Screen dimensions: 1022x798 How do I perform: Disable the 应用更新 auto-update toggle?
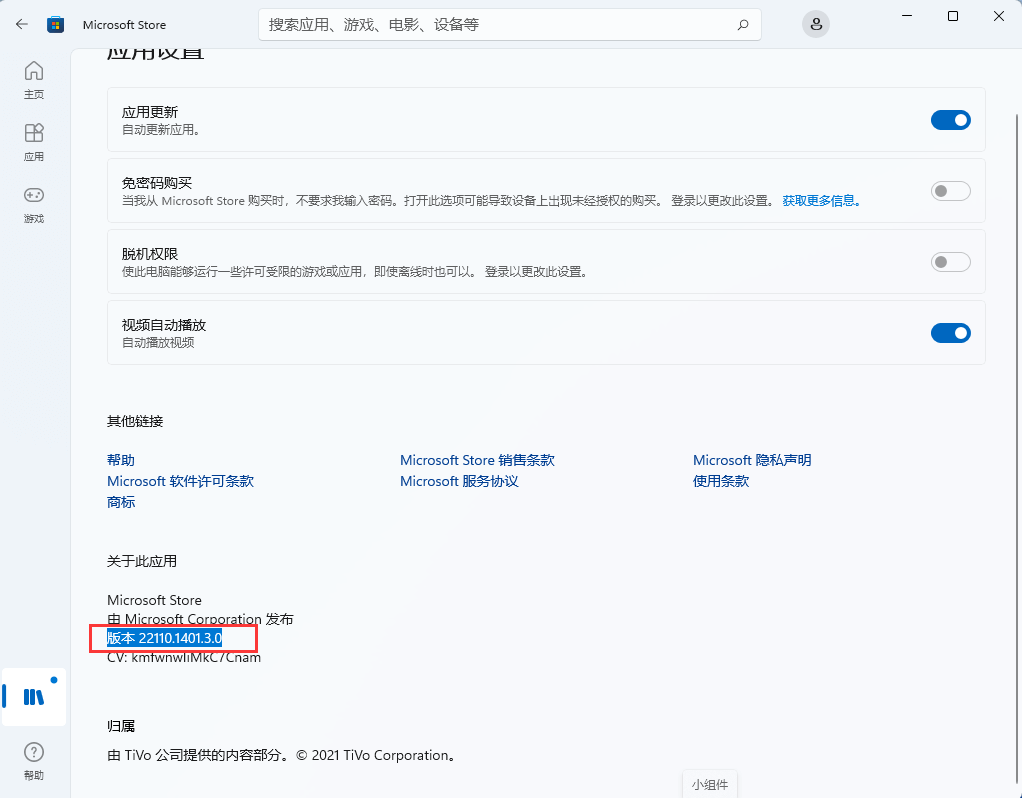coord(950,120)
